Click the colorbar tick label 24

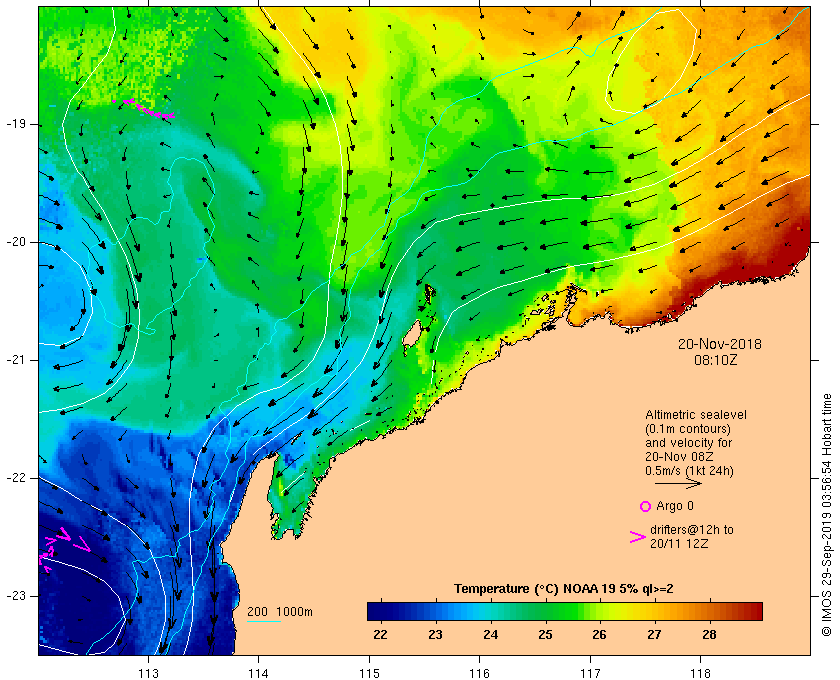click(x=490, y=635)
